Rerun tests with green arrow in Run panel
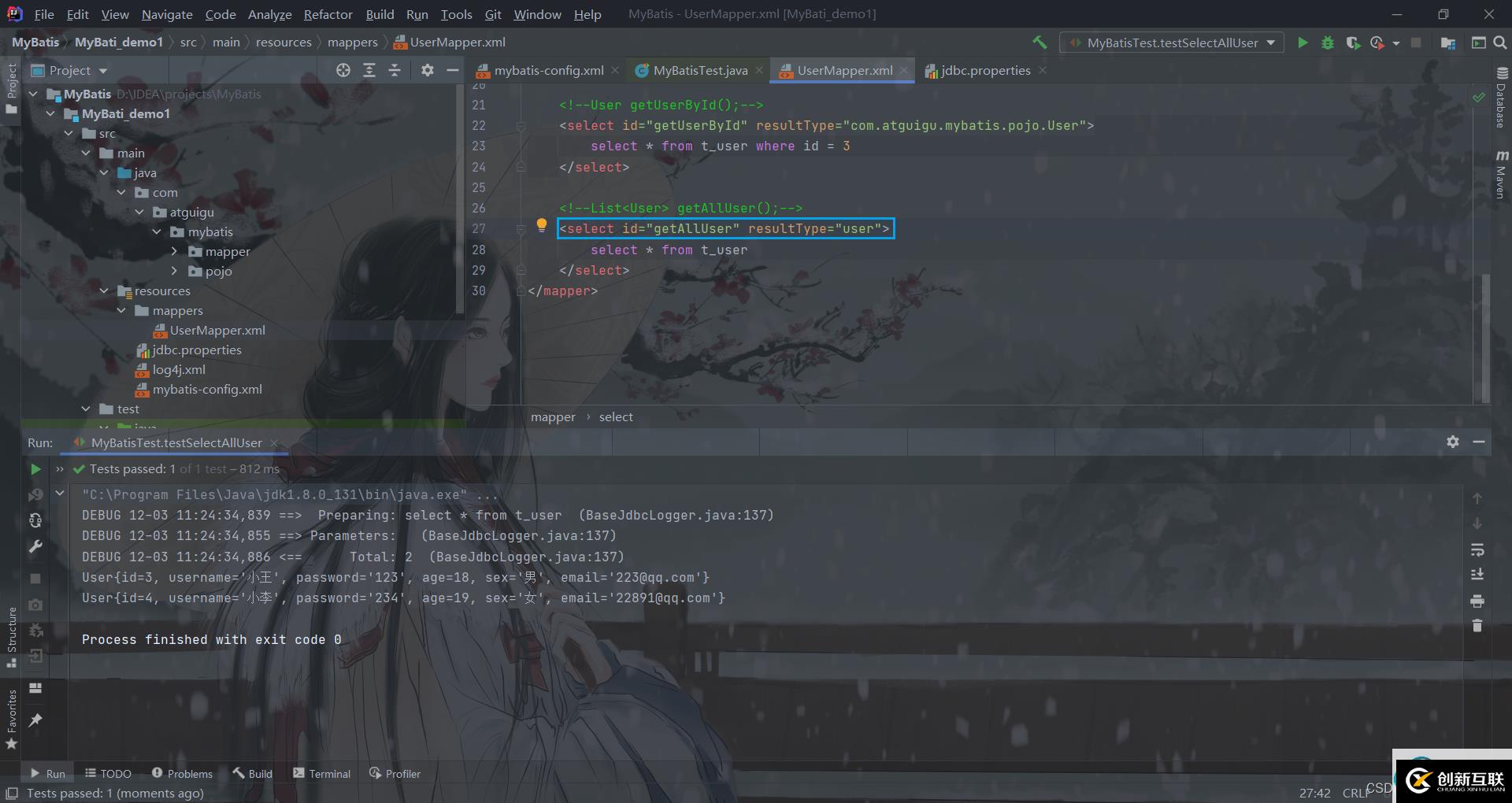This screenshot has width=1512, height=803. [x=35, y=469]
